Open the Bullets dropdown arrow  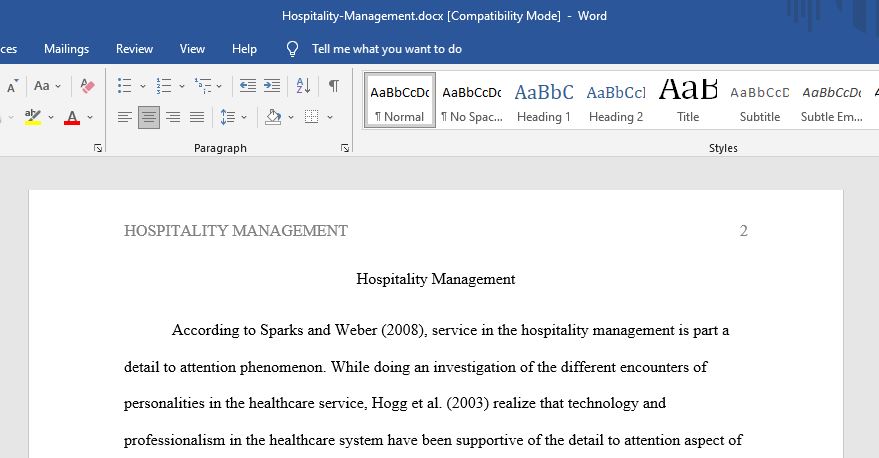tap(142, 86)
